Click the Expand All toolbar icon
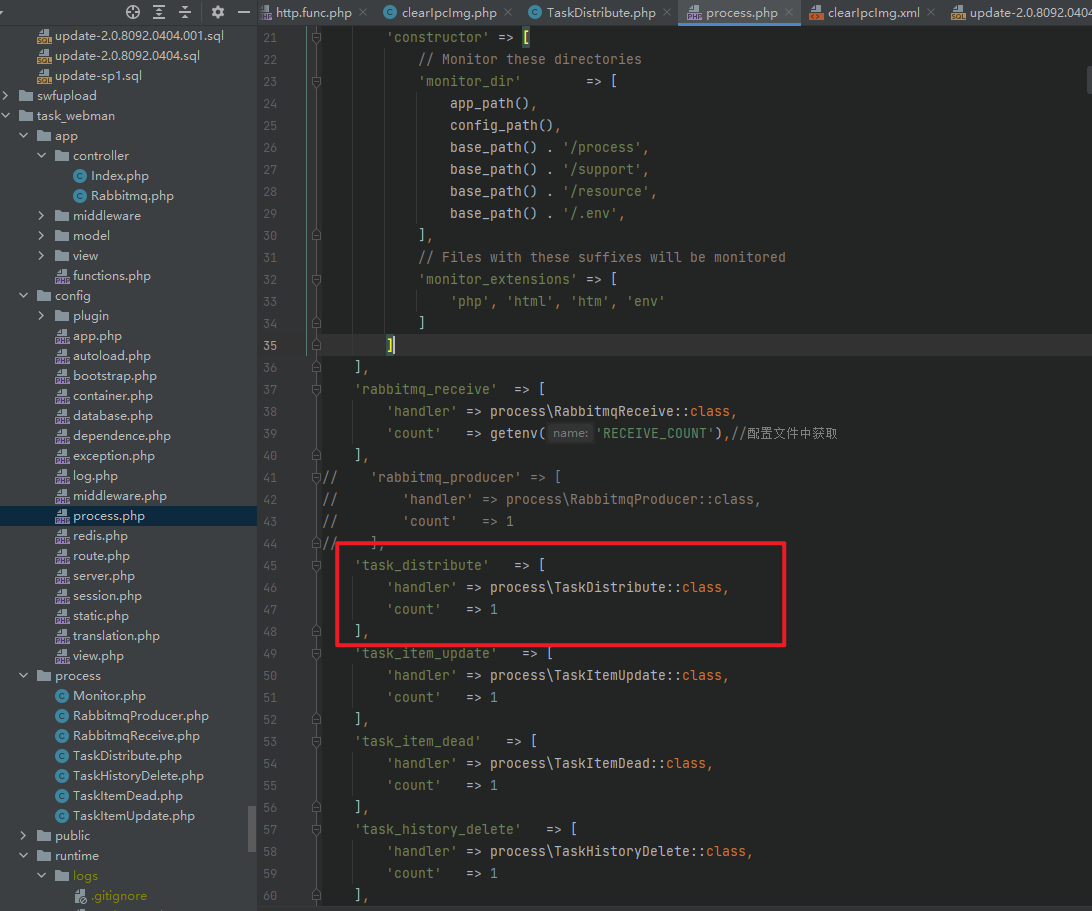1092x911 pixels. tap(159, 12)
